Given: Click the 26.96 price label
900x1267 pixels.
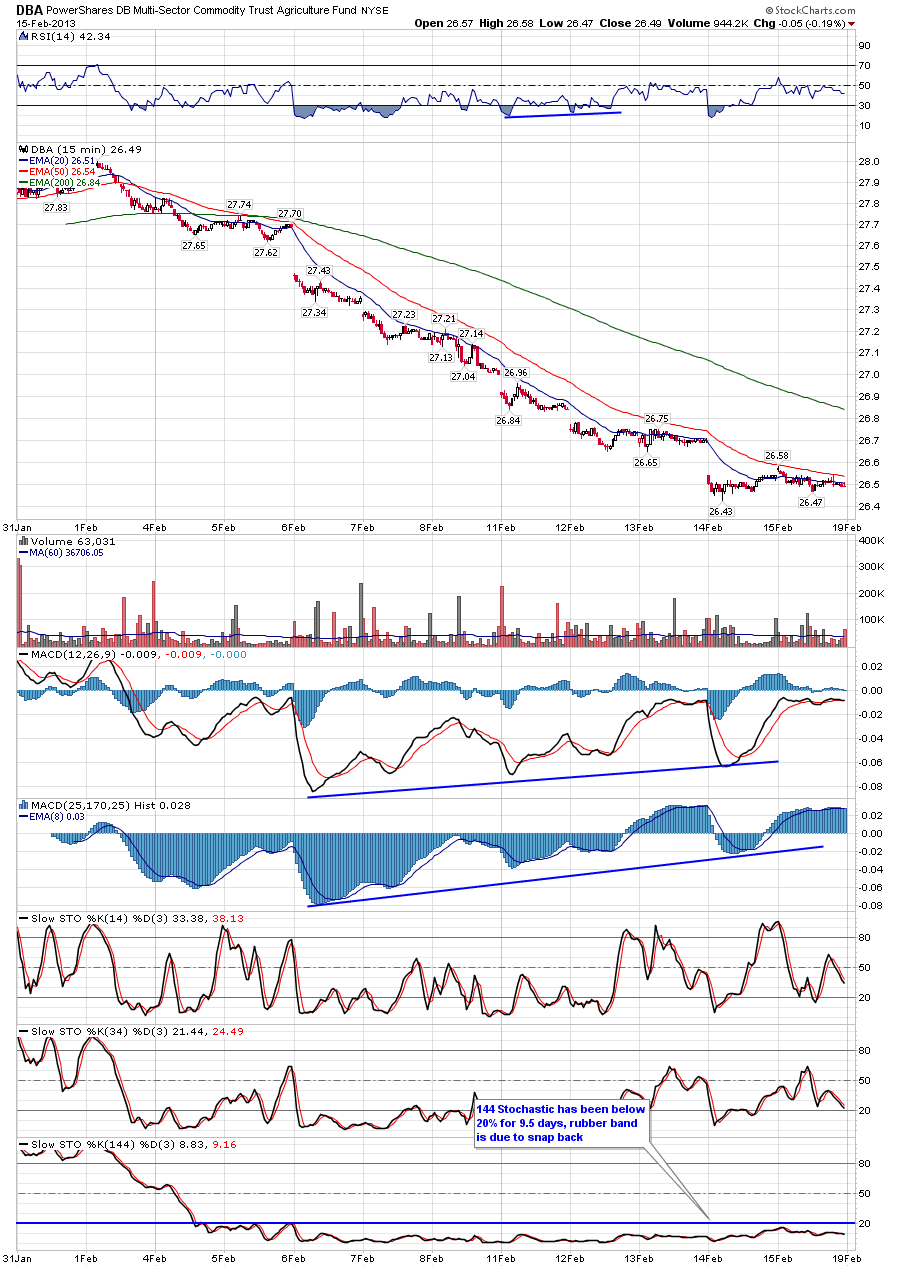Looking at the screenshot, I should pos(515,372).
